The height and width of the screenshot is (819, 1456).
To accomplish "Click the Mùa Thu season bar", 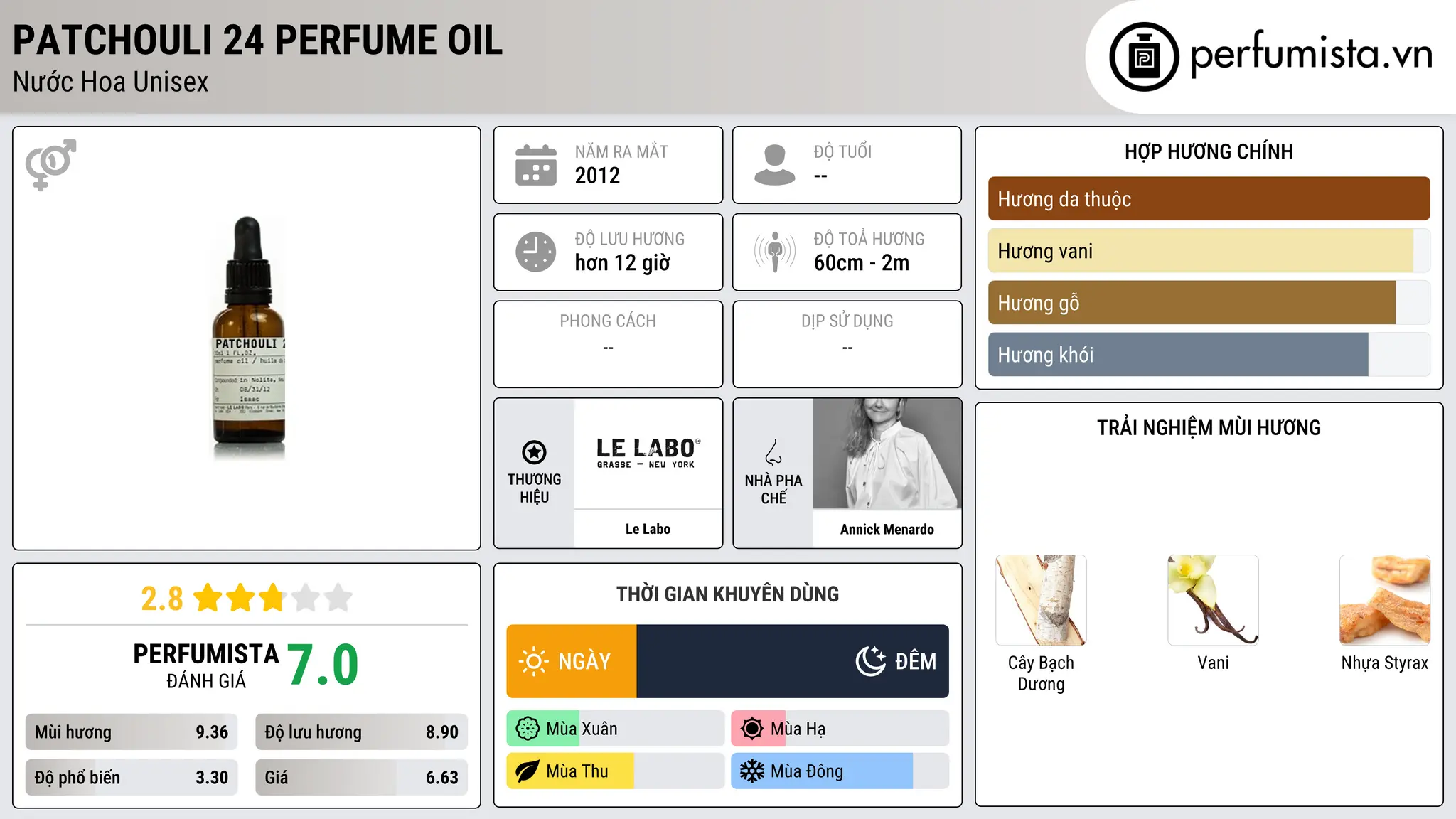I will [616, 771].
